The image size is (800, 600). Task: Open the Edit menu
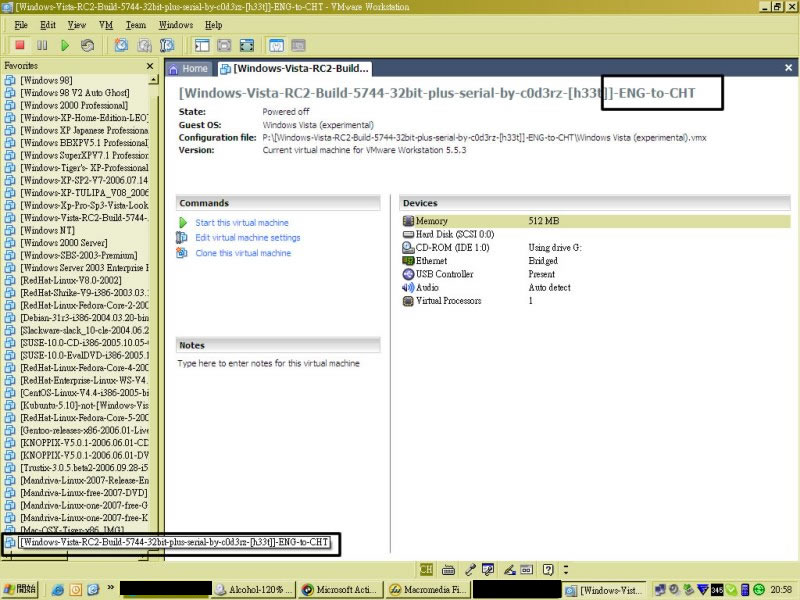(x=48, y=24)
